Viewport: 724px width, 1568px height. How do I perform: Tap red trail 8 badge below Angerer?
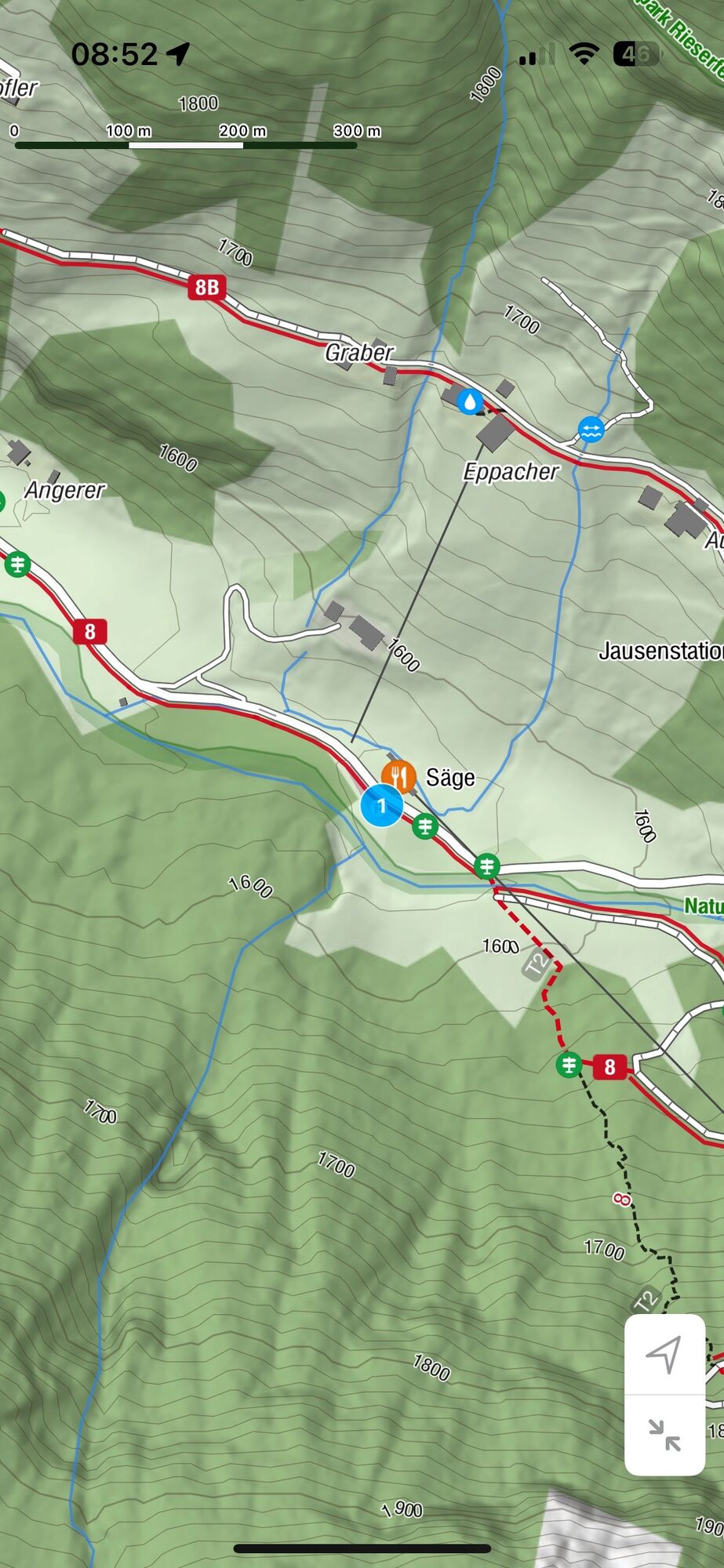pos(89,631)
